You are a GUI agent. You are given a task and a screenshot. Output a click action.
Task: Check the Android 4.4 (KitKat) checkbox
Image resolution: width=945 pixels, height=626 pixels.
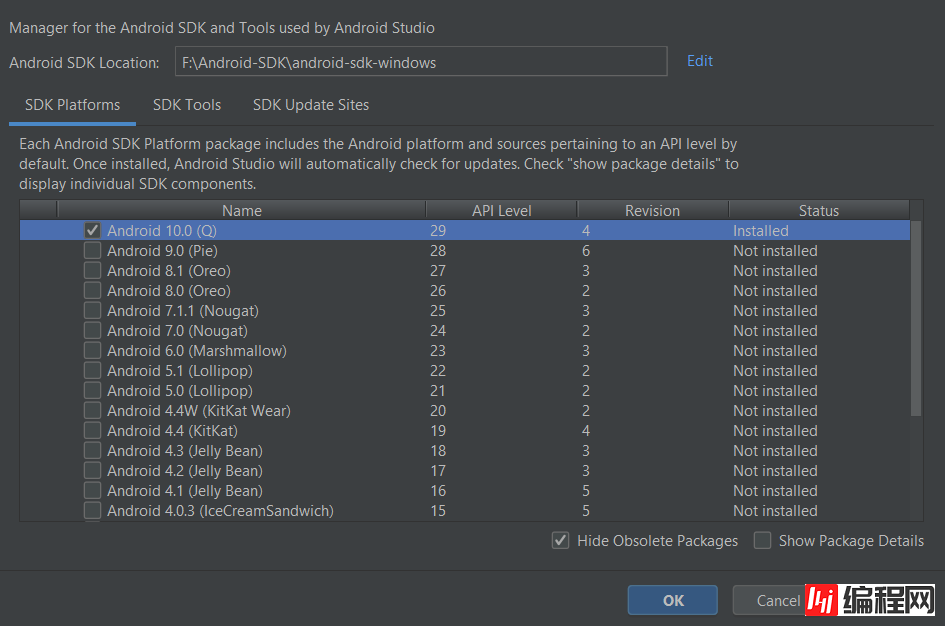tap(93, 431)
